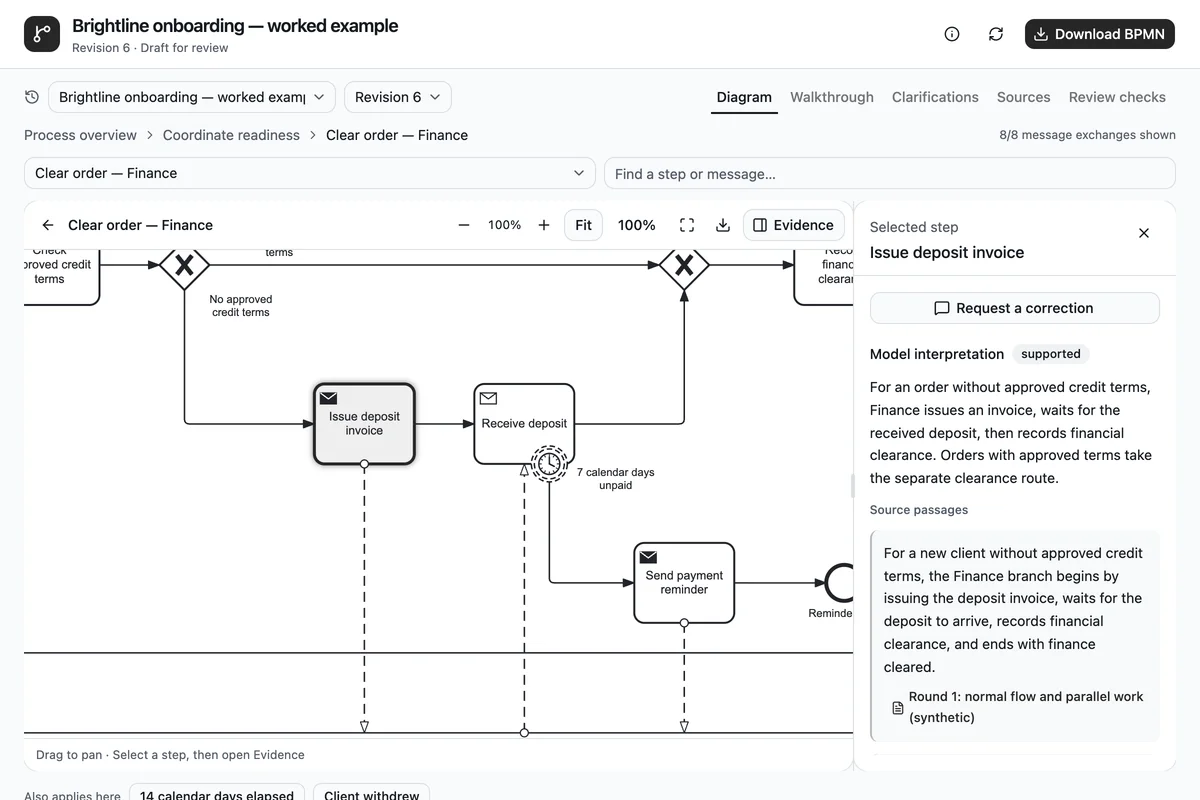
Task: Select the end event after Send payment reminder
Action: tap(840, 582)
